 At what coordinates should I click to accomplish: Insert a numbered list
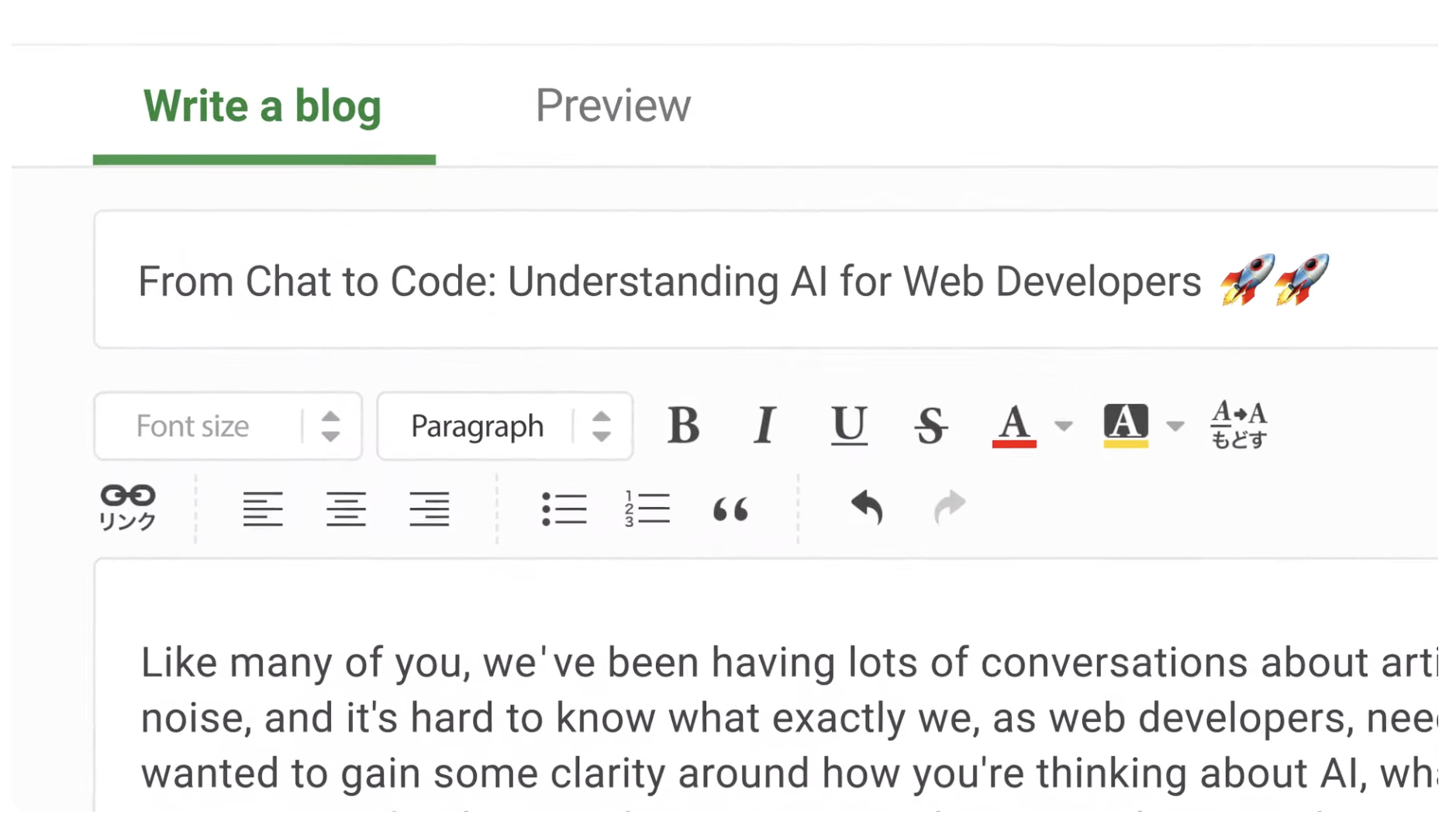pyautogui.click(x=647, y=509)
